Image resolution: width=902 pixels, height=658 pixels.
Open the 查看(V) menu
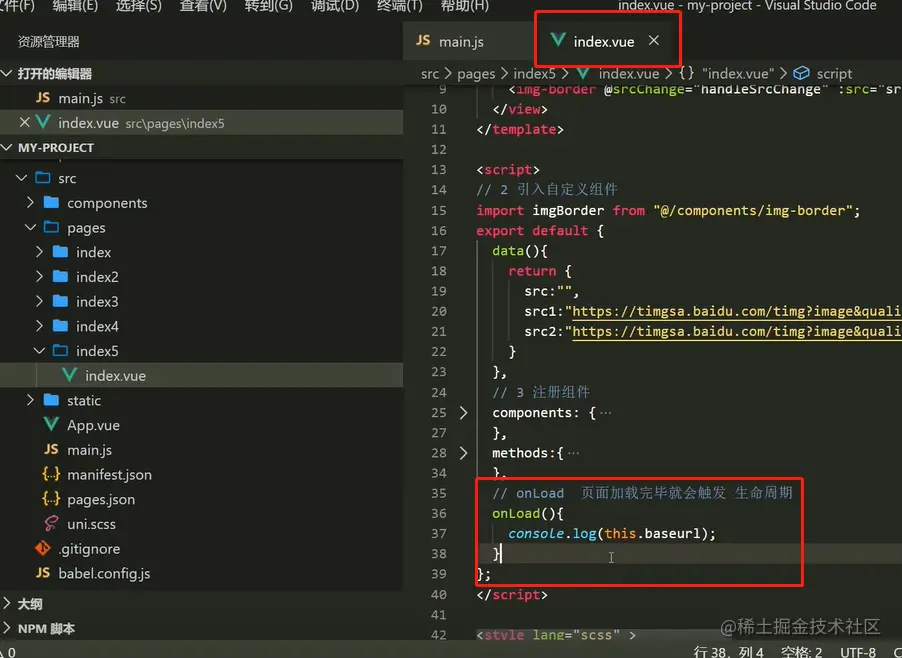coord(203,5)
